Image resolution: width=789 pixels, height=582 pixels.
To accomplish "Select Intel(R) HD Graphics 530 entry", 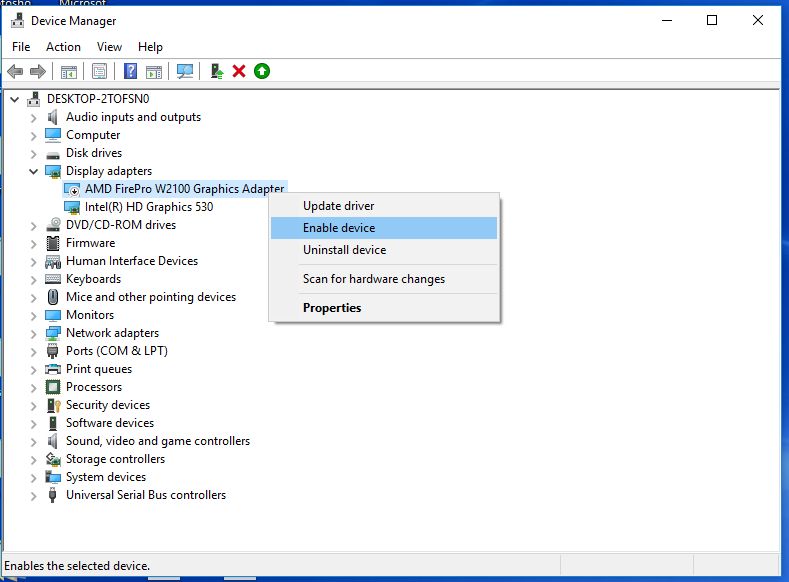I will coord(149,207).
